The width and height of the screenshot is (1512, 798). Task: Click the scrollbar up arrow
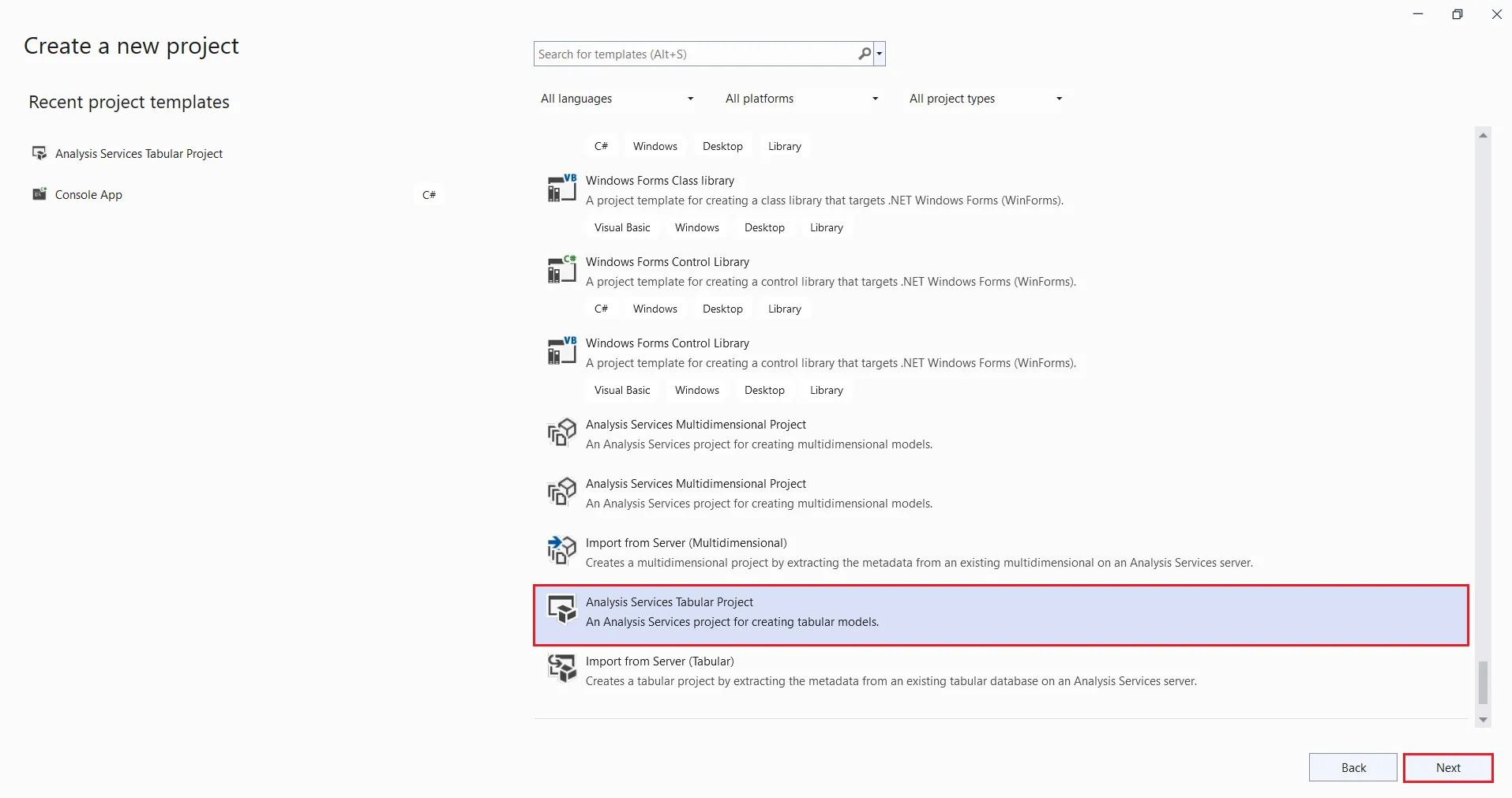tap(1483, 136)
